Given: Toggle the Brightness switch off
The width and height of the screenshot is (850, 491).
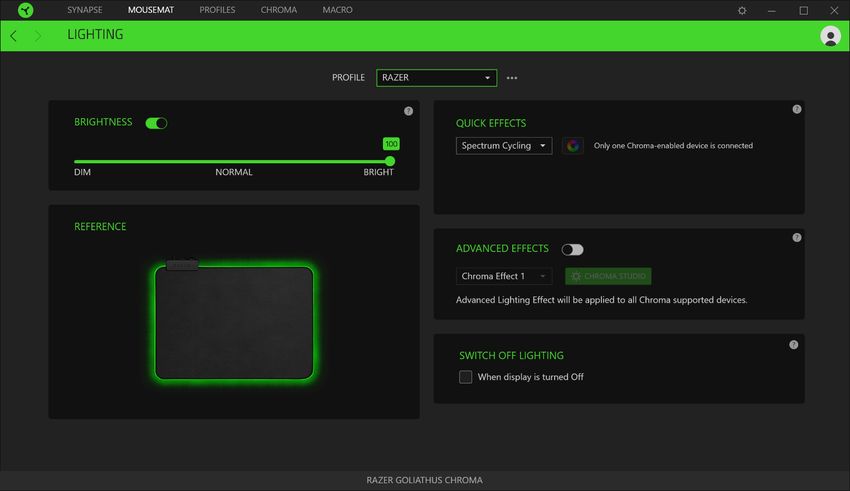Looking at the screenshot, I should pyautogui.click(x=156, y=123).
